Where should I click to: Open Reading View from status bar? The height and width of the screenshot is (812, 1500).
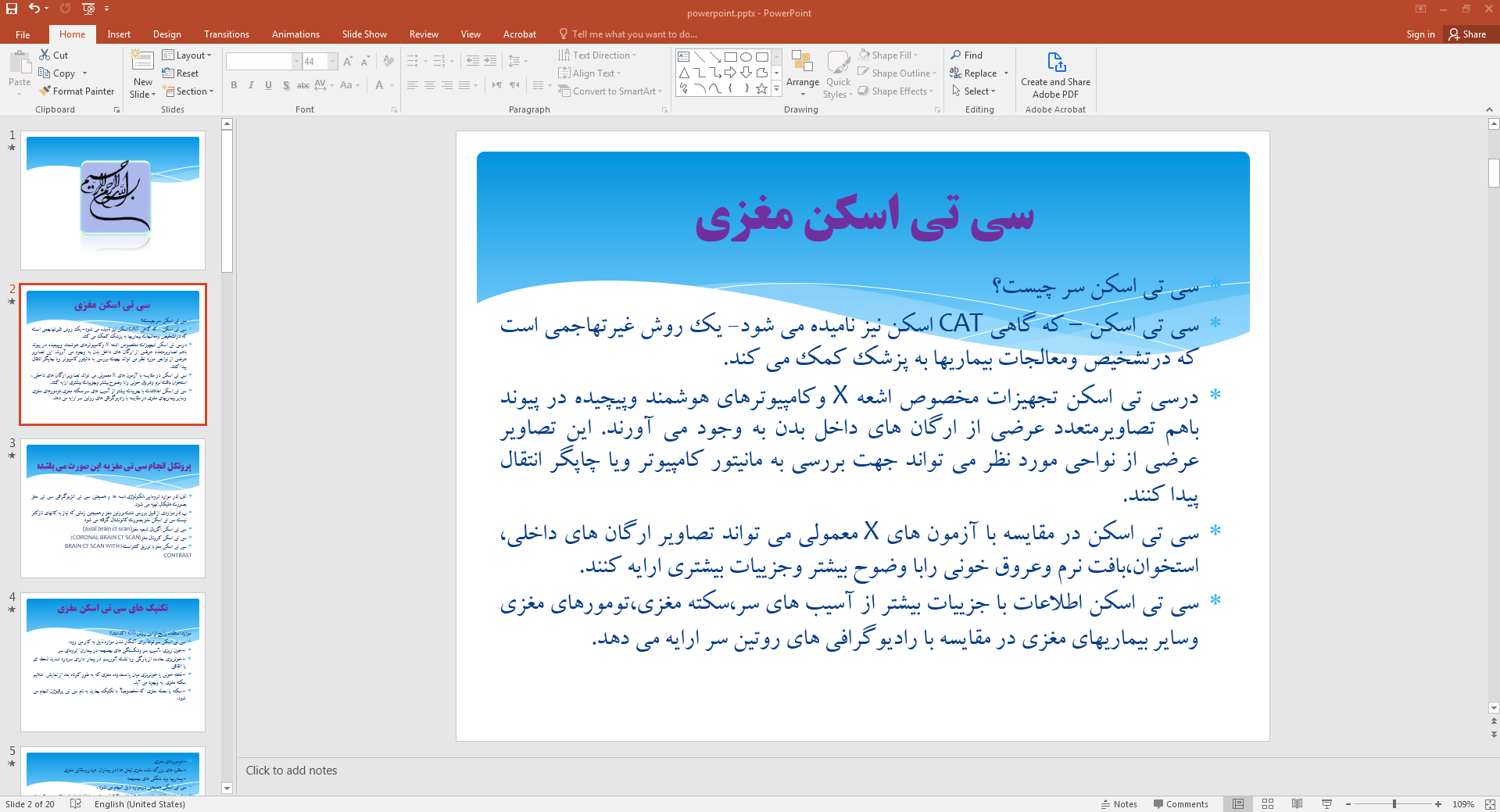pyautogui.click(x=1297, y=804)
